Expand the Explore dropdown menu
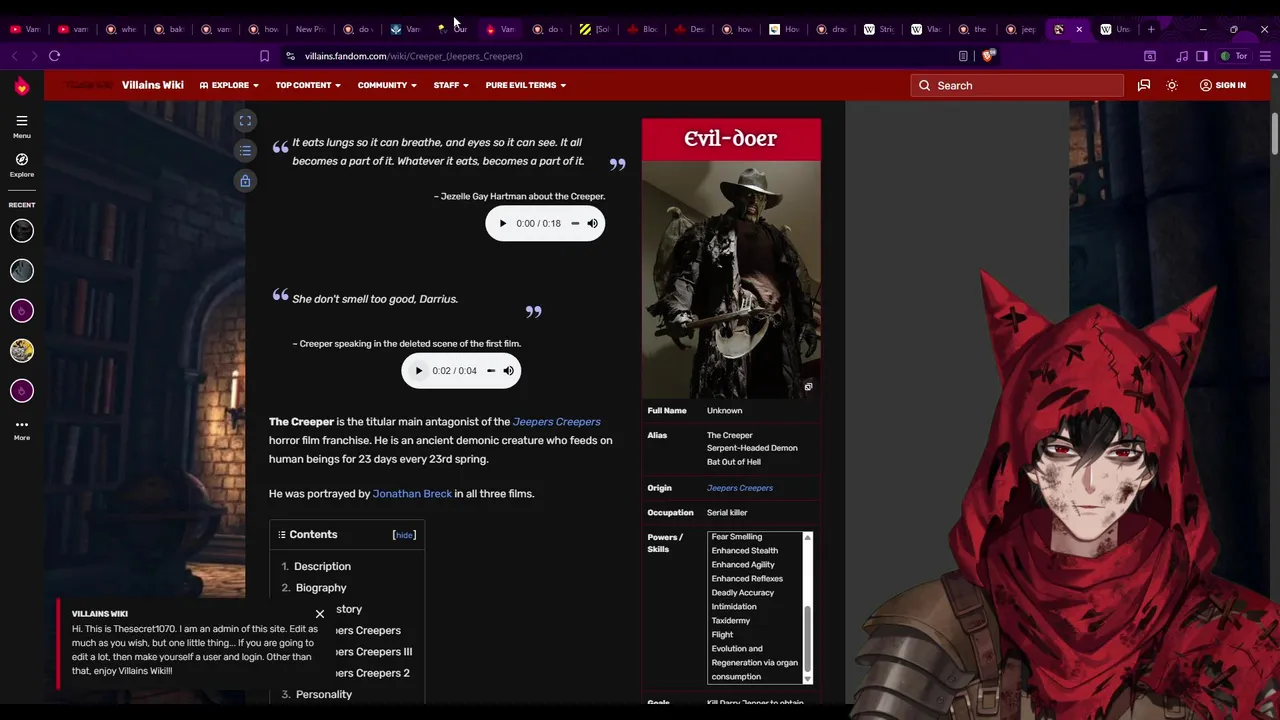The image size is (1280, 720). 229,86
